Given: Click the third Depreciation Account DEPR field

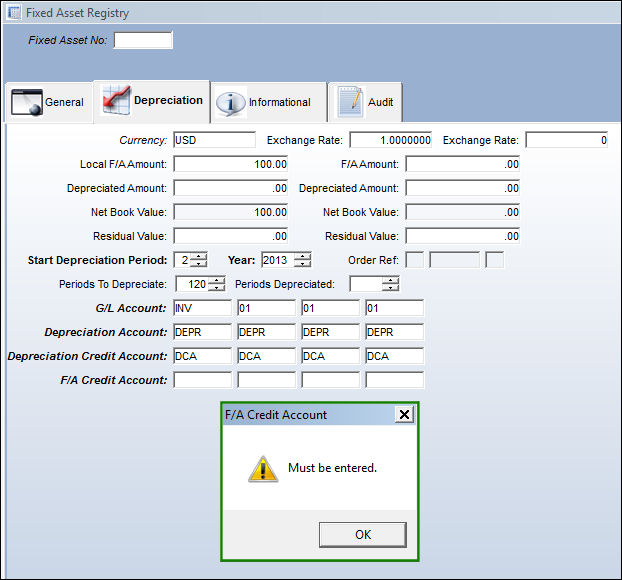Looking at the screenshot, I should (330, 332).
